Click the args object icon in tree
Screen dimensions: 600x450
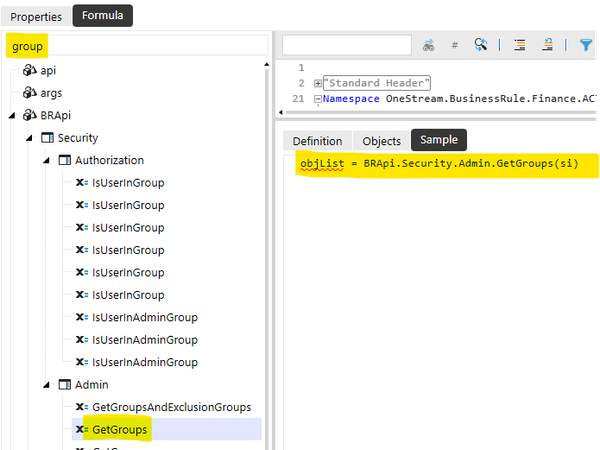pyautogui.click(x=29, y=92)
